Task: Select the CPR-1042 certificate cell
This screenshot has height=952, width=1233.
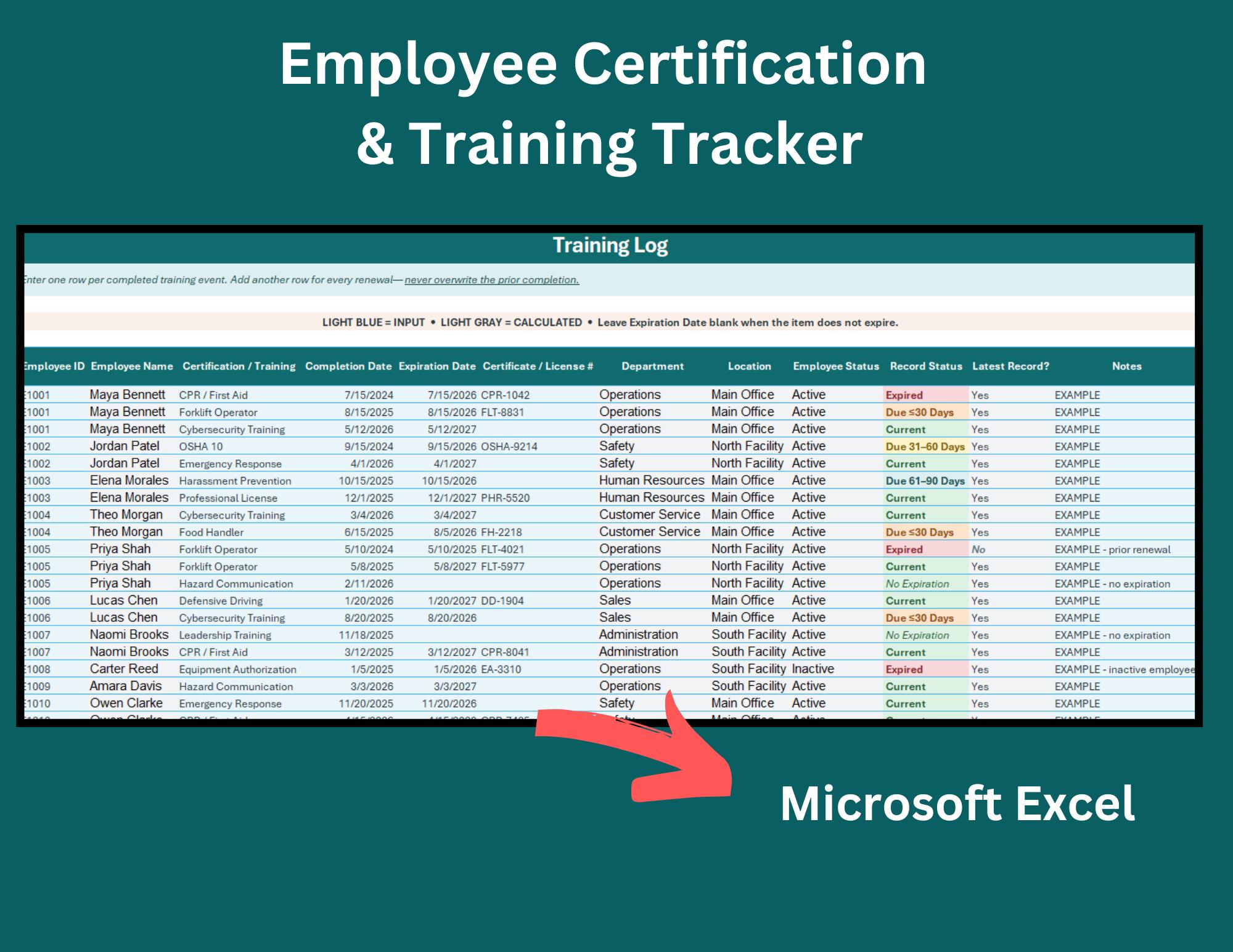Action: 506,395
